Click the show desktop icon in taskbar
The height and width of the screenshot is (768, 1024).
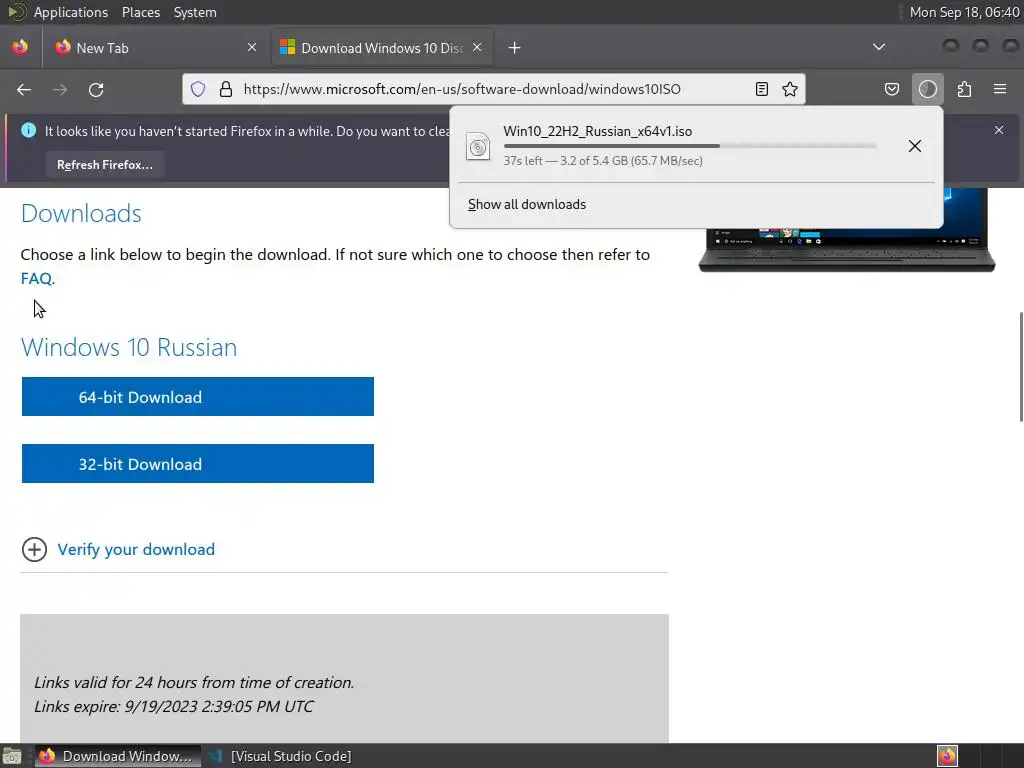coord(12,757)
